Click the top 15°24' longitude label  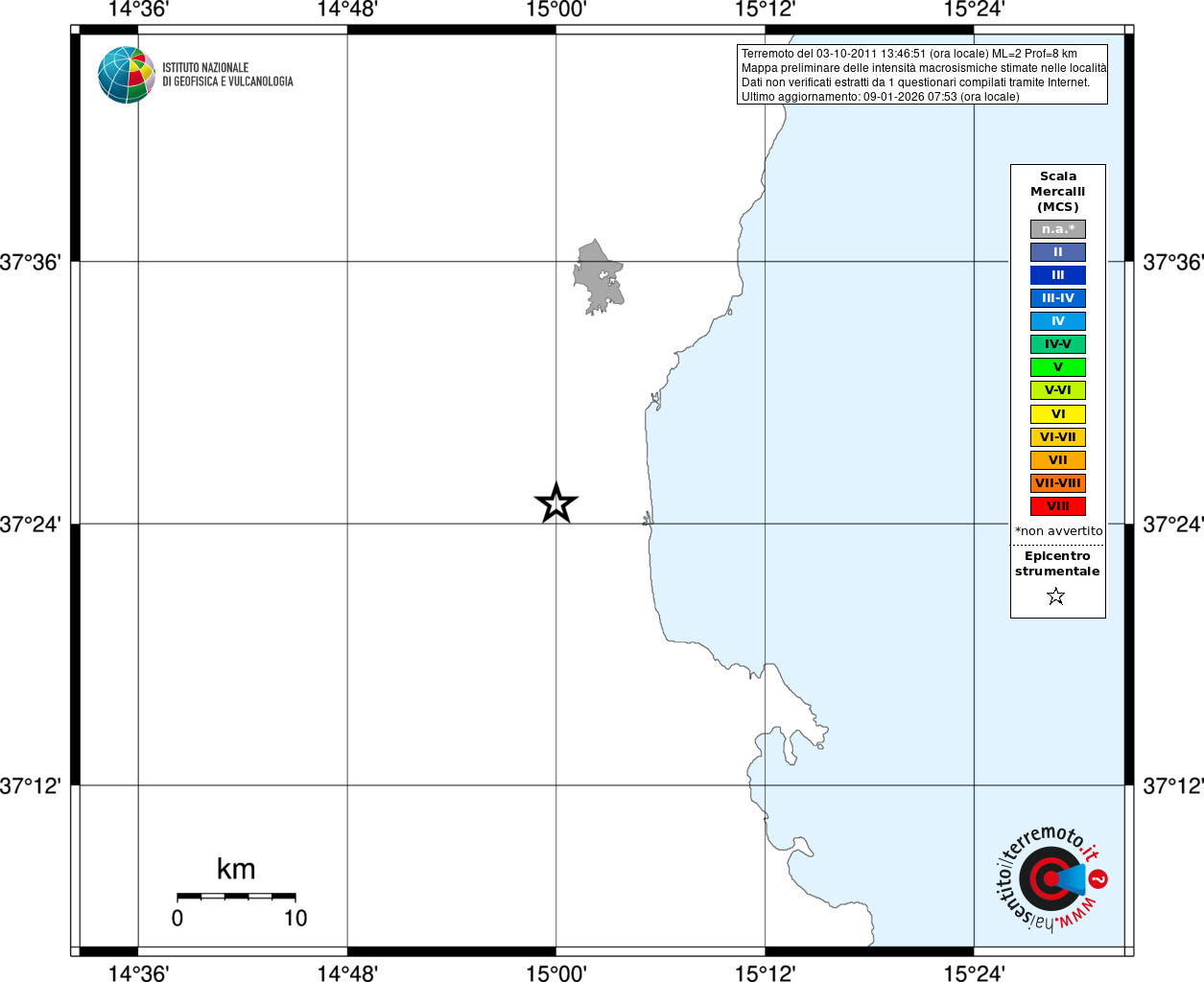[975, 10]
